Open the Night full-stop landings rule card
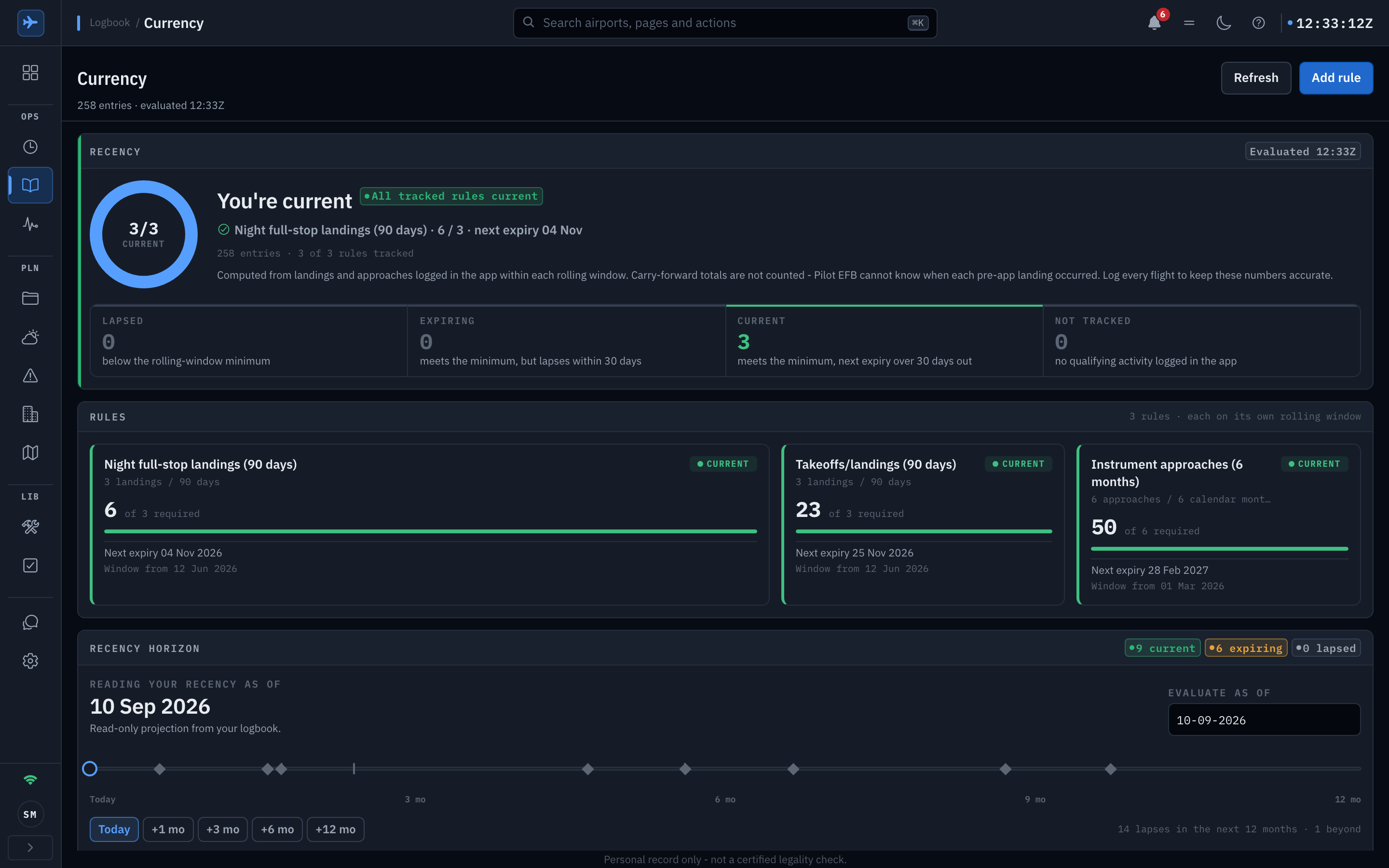This screenshot has height=868, width=1389. (429, 524)
